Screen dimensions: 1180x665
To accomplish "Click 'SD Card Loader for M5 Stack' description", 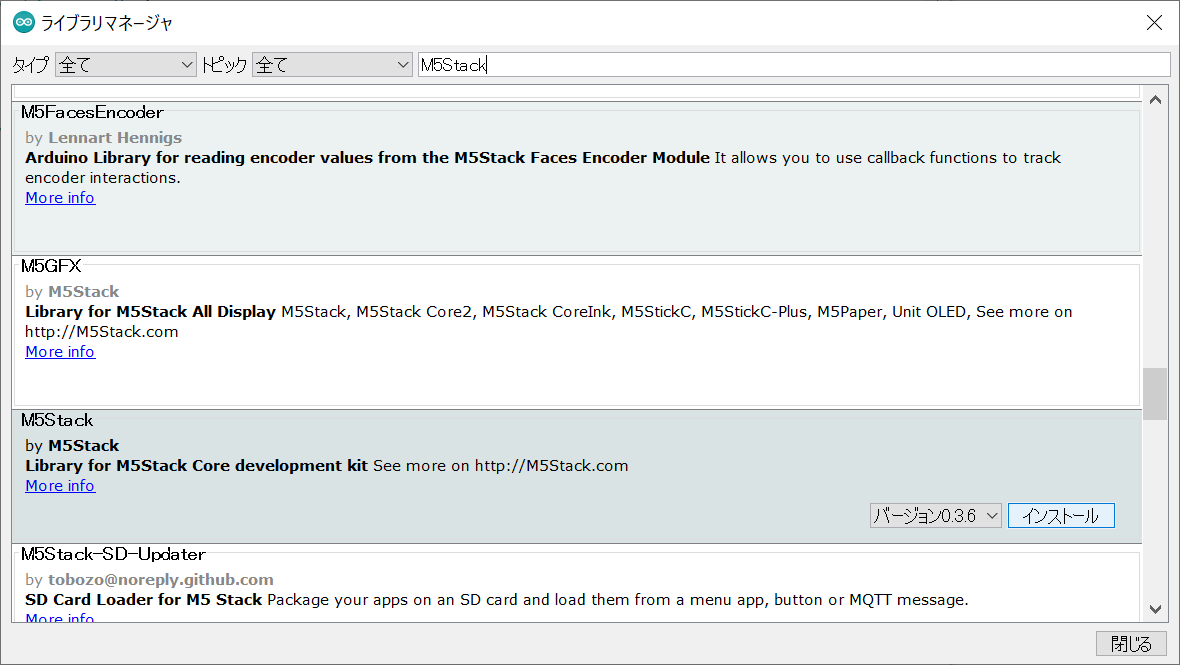I will pos(144,600).
